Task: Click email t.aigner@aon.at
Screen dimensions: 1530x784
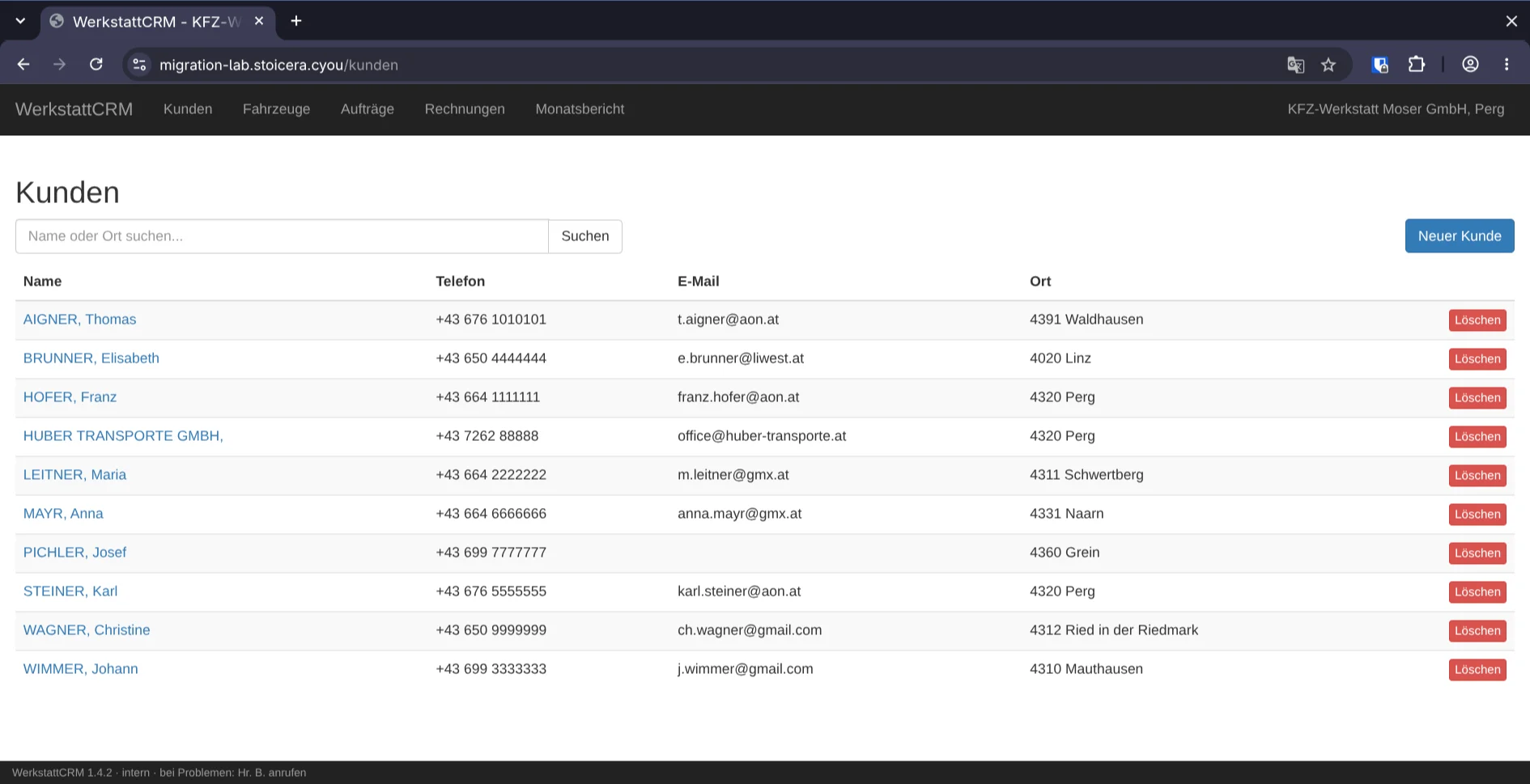Action: [728, 320]
